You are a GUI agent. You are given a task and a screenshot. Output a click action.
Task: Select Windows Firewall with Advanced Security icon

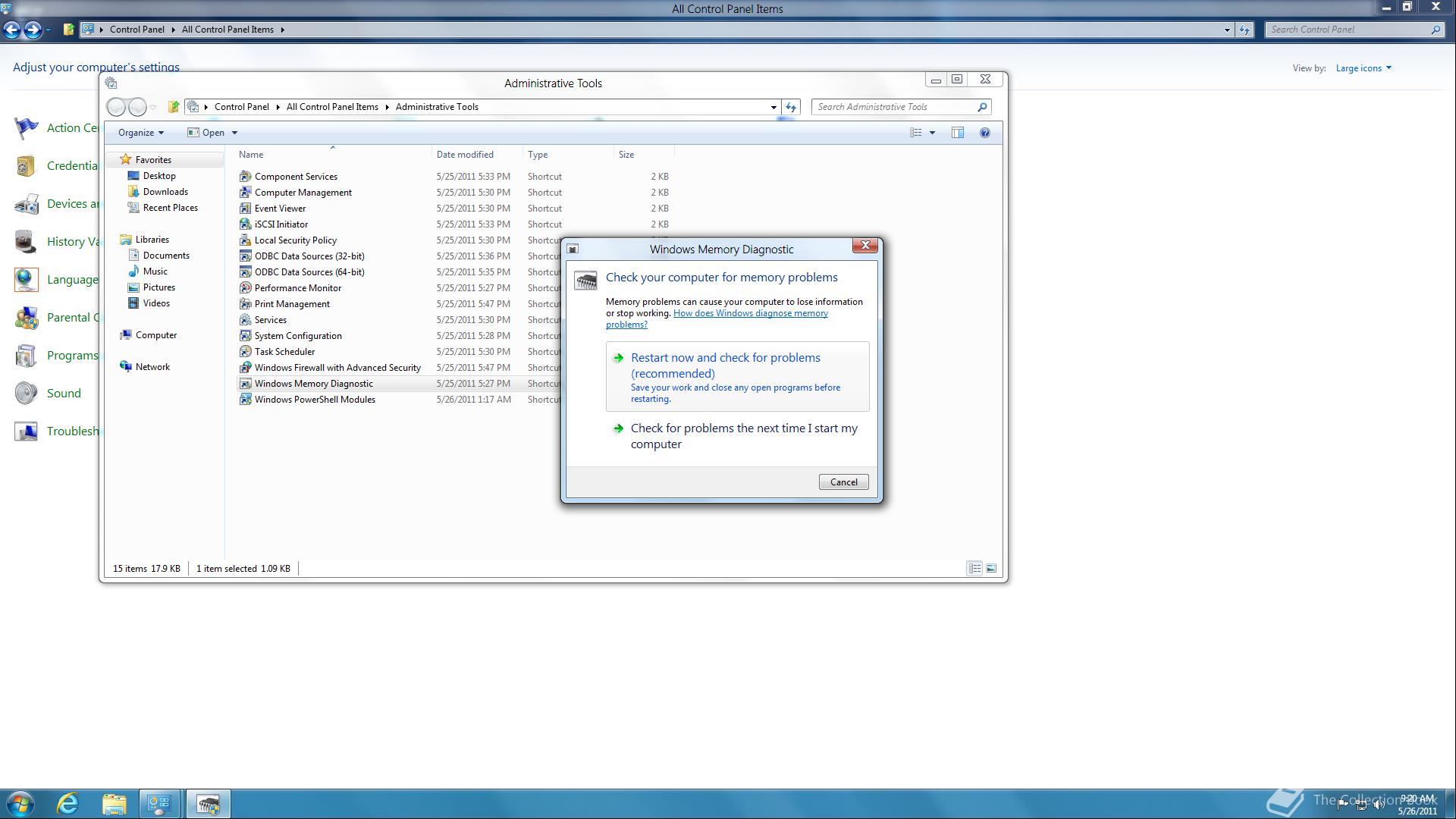(245, 367)
